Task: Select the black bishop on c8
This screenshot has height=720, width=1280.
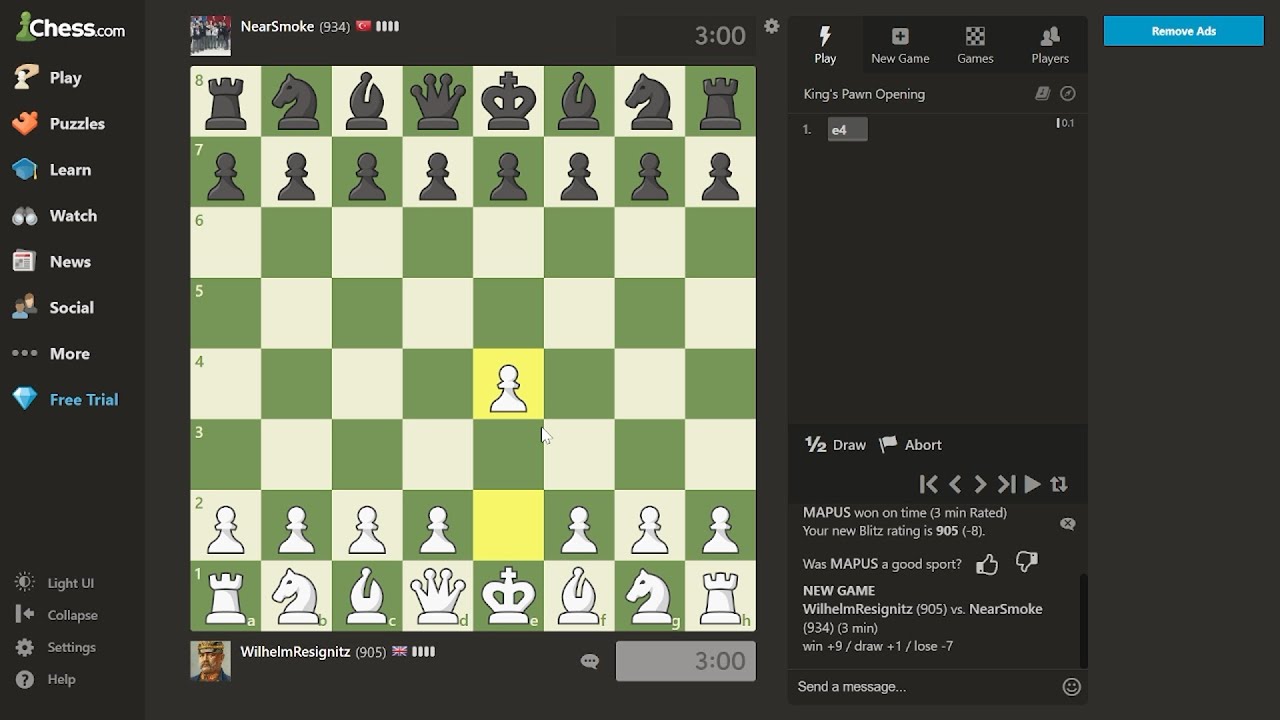Action: pos(366,101)
